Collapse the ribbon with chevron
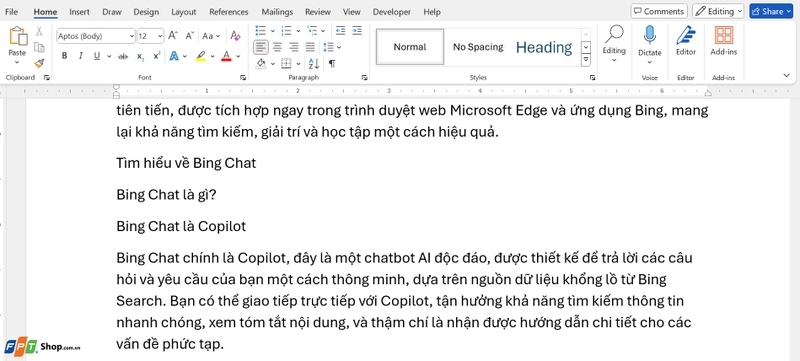Screen dimensions: 800x361 [x=786, y=75]
